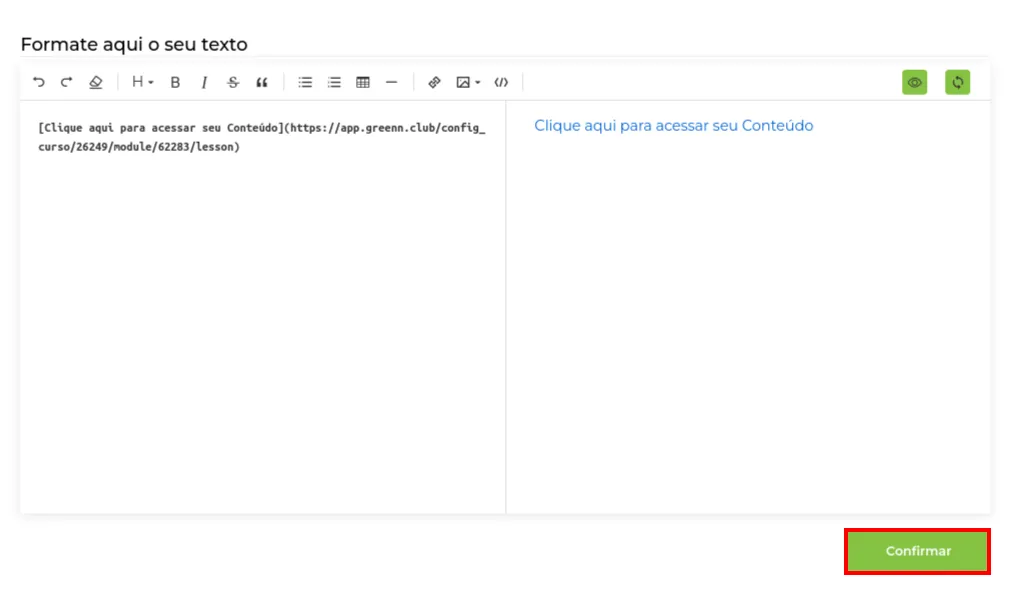Image resolution: width=1016 pixels, height=599 pixels.
Task: Click the Confirmar button
Action: tap(918, 551)
